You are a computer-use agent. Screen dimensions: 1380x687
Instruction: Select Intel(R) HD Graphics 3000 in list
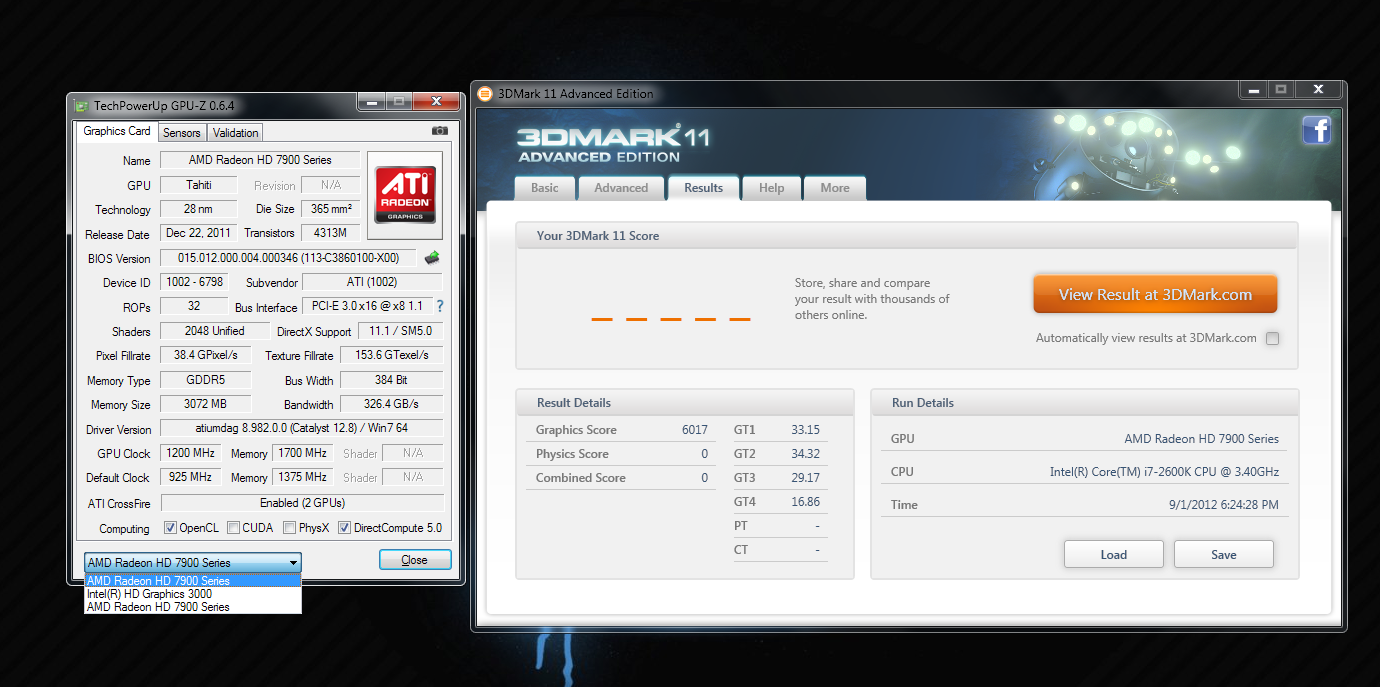192,594
